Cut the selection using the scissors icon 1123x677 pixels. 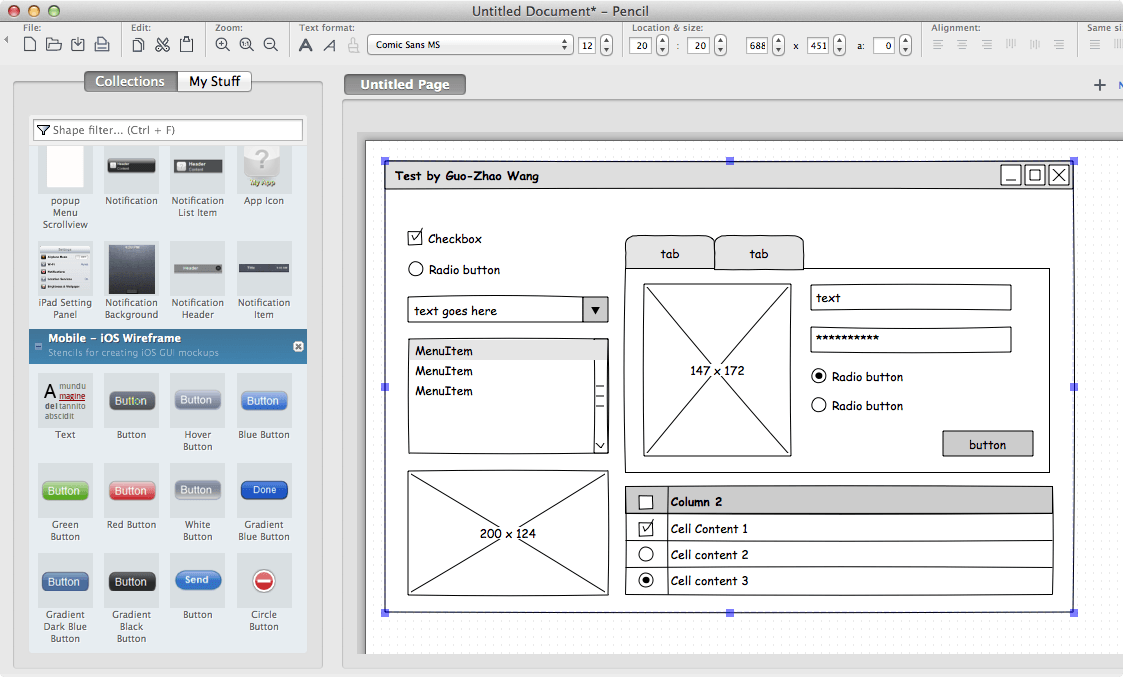click(x=162, y=44)
